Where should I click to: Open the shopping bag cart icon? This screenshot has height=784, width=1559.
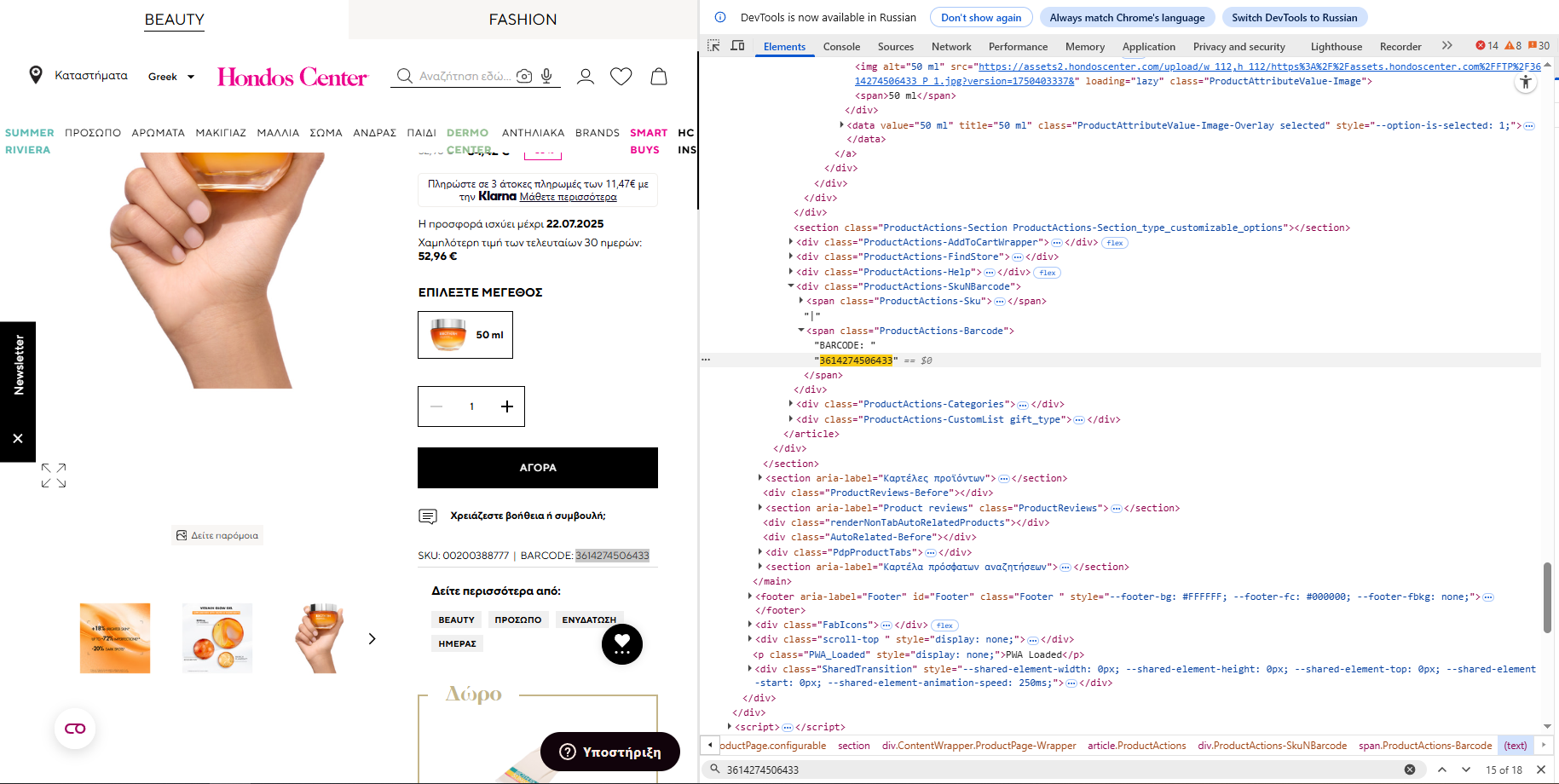pyautogui.click(x=659, y=77)
